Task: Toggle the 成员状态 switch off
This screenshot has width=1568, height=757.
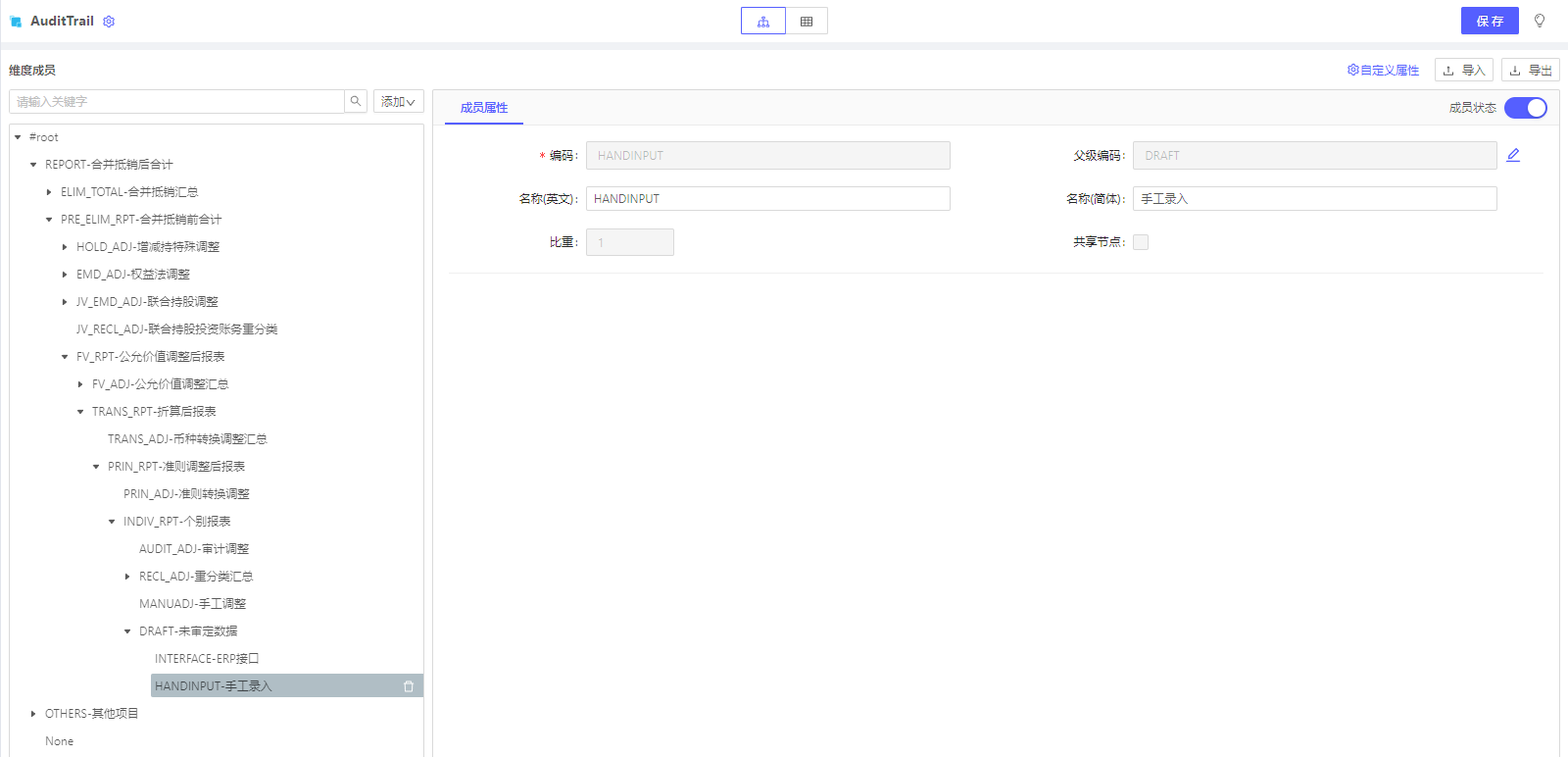Action: point(1525,108)
